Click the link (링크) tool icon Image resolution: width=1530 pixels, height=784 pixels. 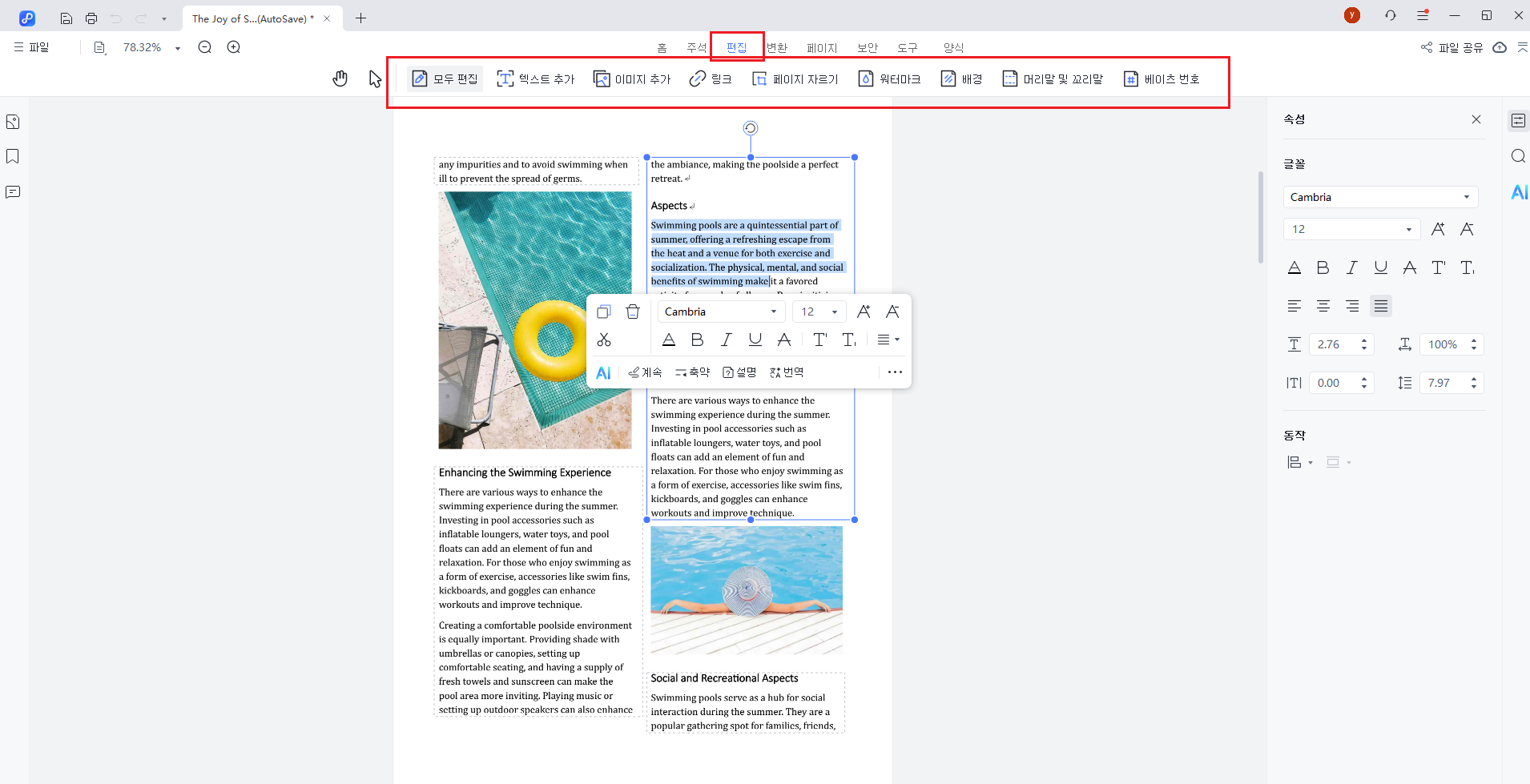pos(698,78)
